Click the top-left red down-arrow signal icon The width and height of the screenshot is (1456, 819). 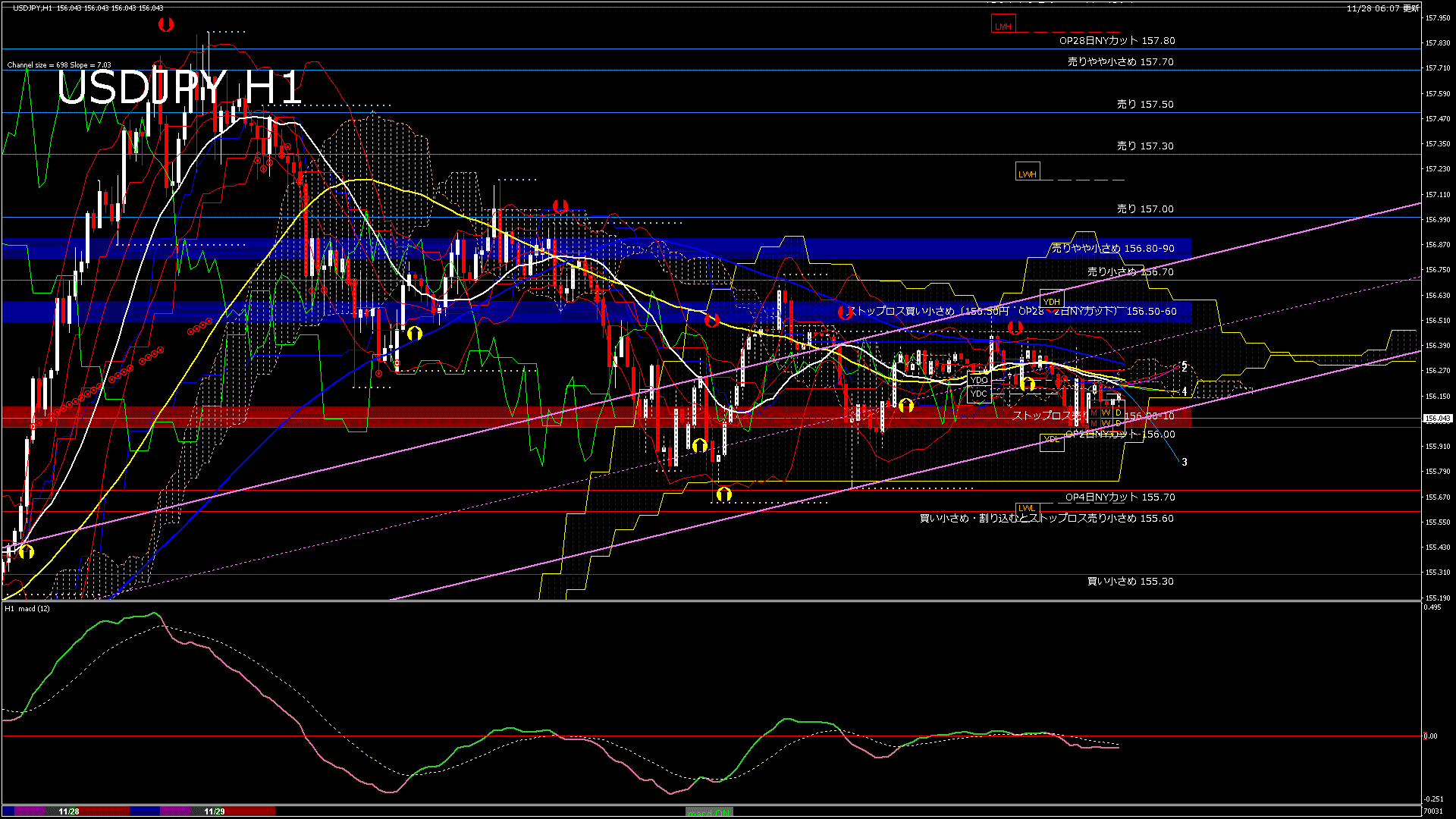pos(166,25)
